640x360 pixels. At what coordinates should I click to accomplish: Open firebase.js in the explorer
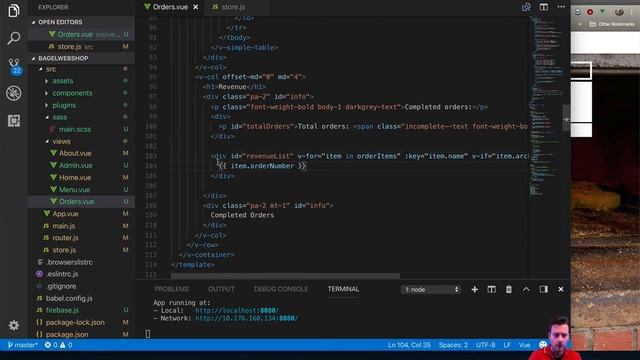[62, 310]
